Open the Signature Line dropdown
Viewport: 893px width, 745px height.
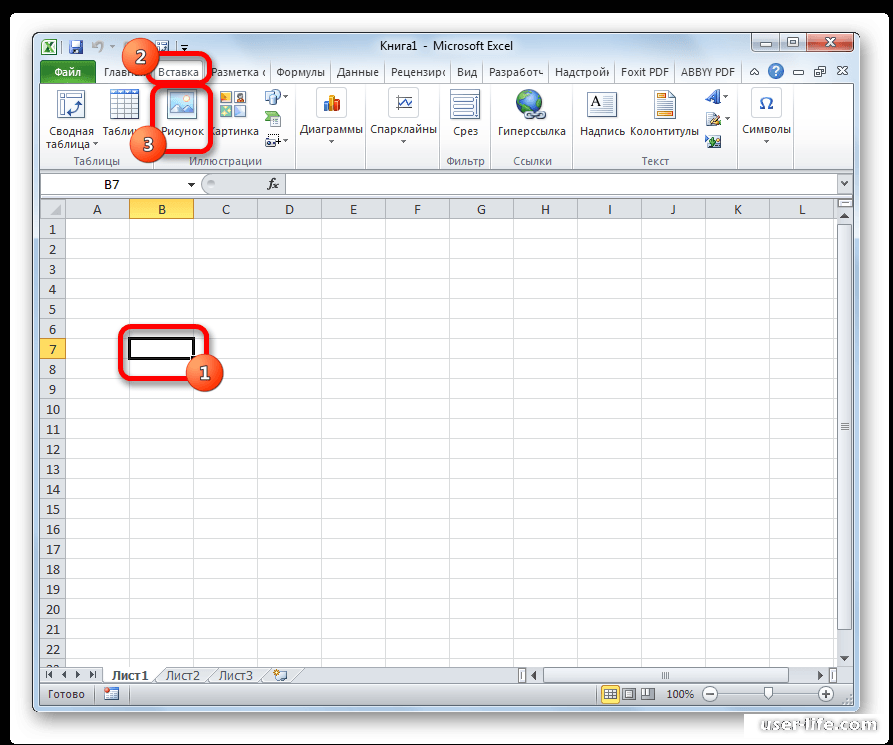(x=717, y=119)
